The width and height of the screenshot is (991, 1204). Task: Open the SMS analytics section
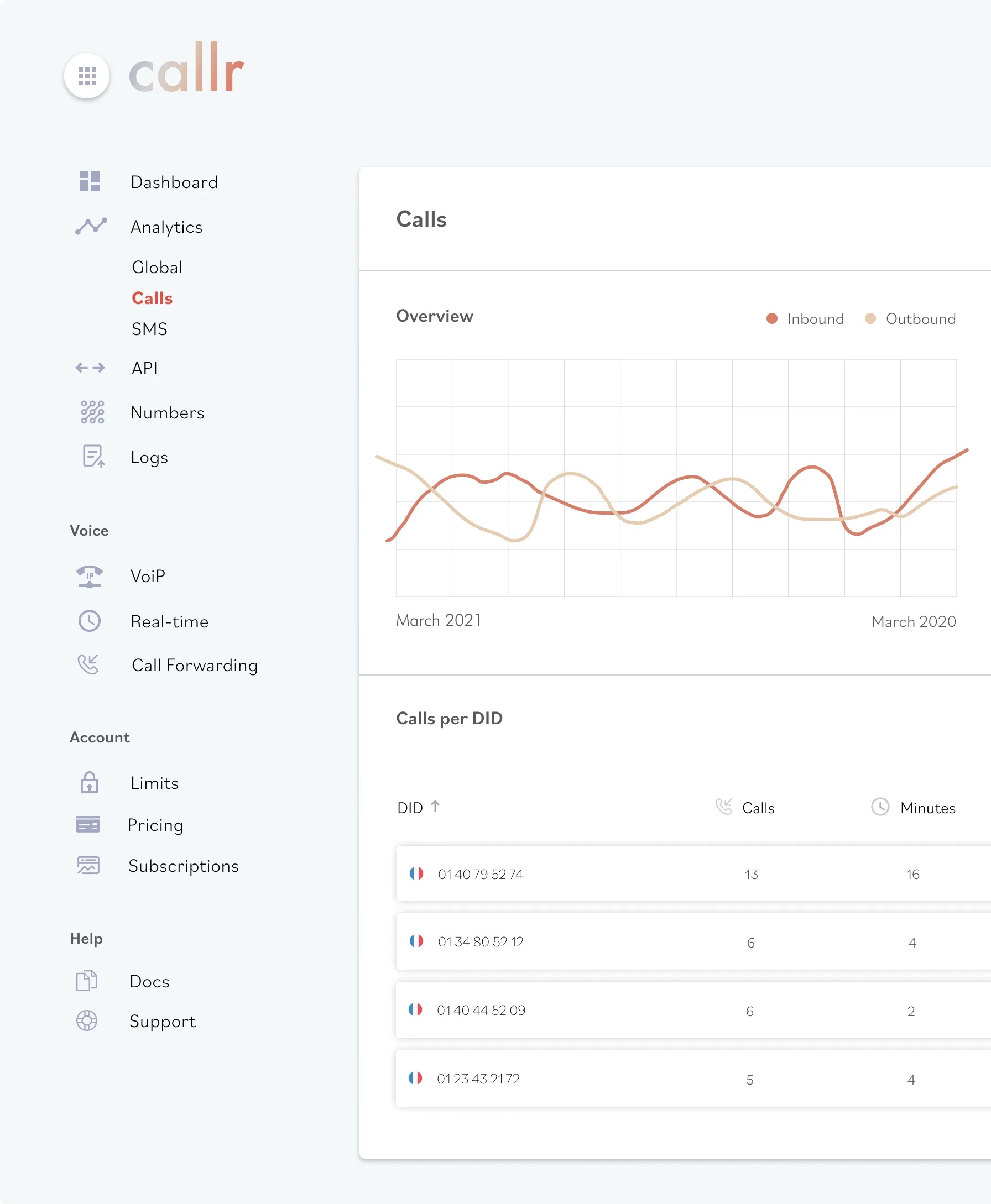(x=149, y=329)
